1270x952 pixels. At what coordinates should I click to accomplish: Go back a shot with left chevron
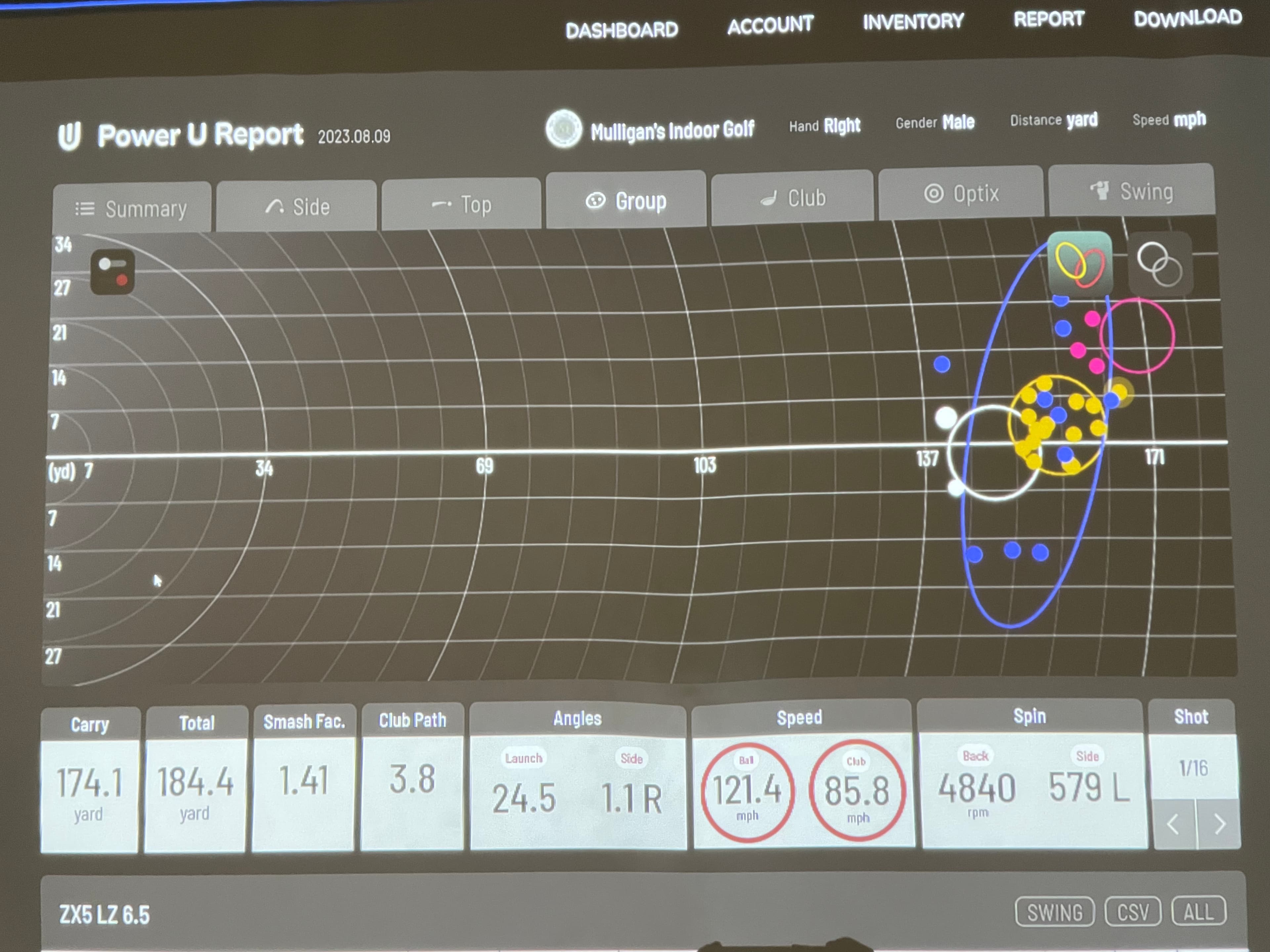[1173, 825]
